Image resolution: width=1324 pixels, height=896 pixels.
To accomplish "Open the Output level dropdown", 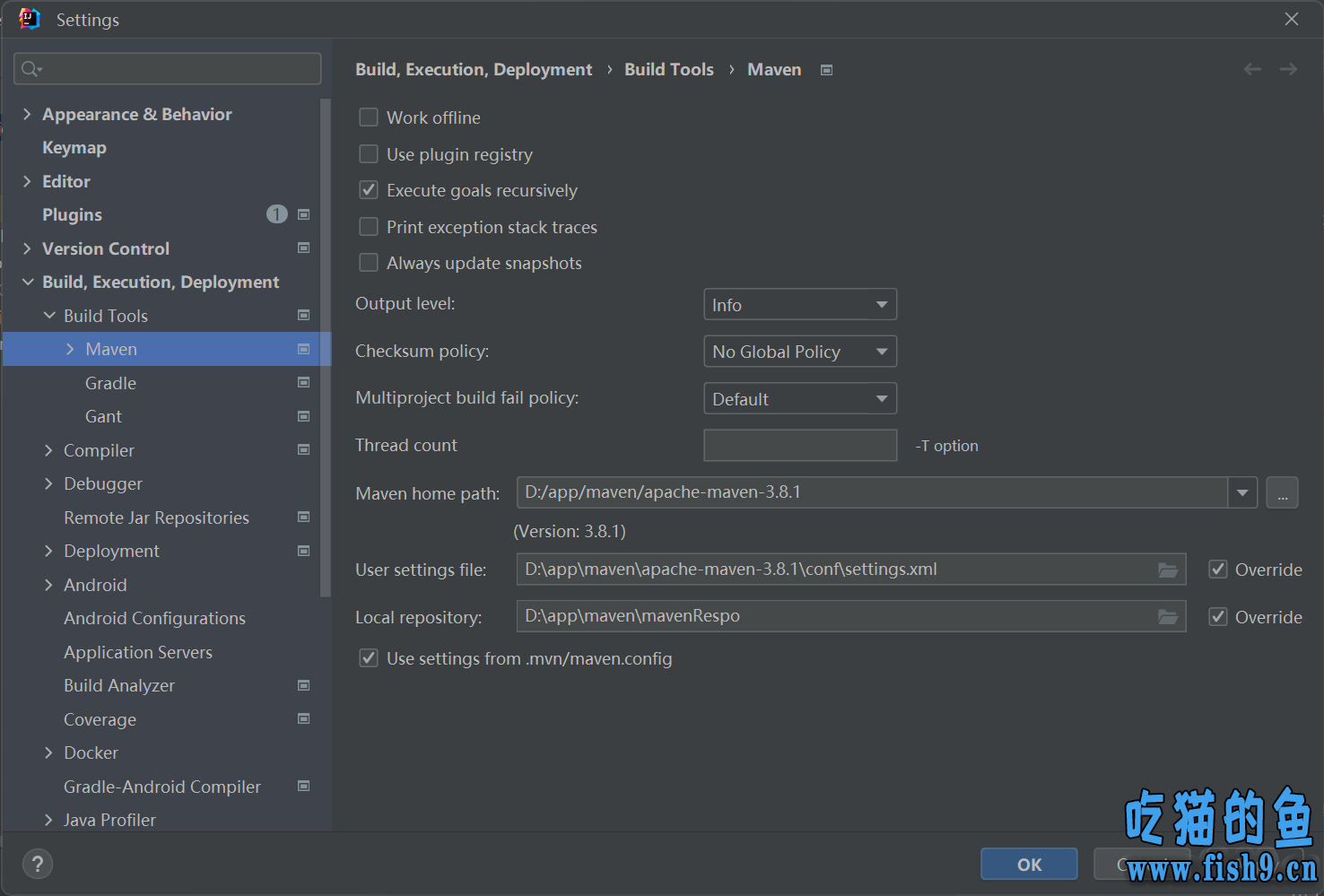I will point(800,305).
